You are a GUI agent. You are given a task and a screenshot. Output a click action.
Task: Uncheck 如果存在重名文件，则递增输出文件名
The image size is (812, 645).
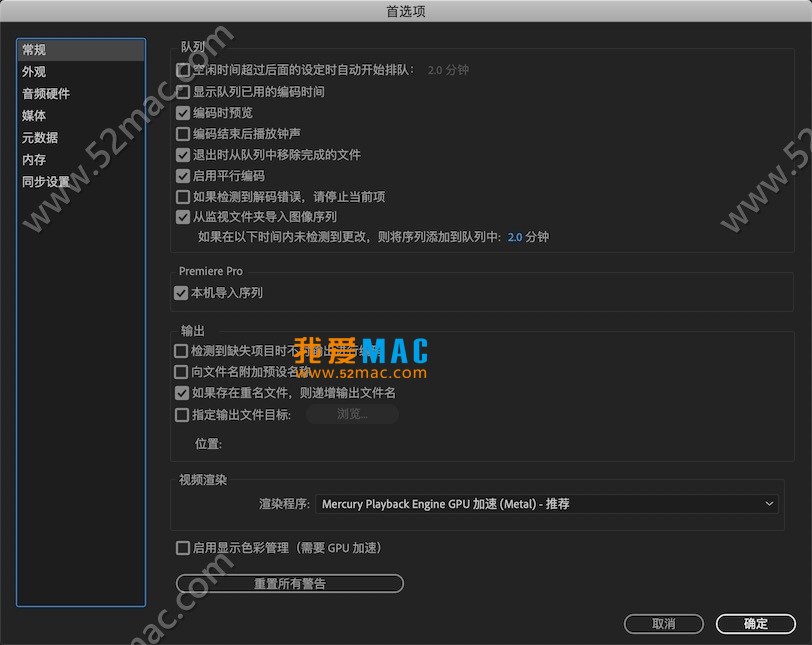(x=182, y=393)
